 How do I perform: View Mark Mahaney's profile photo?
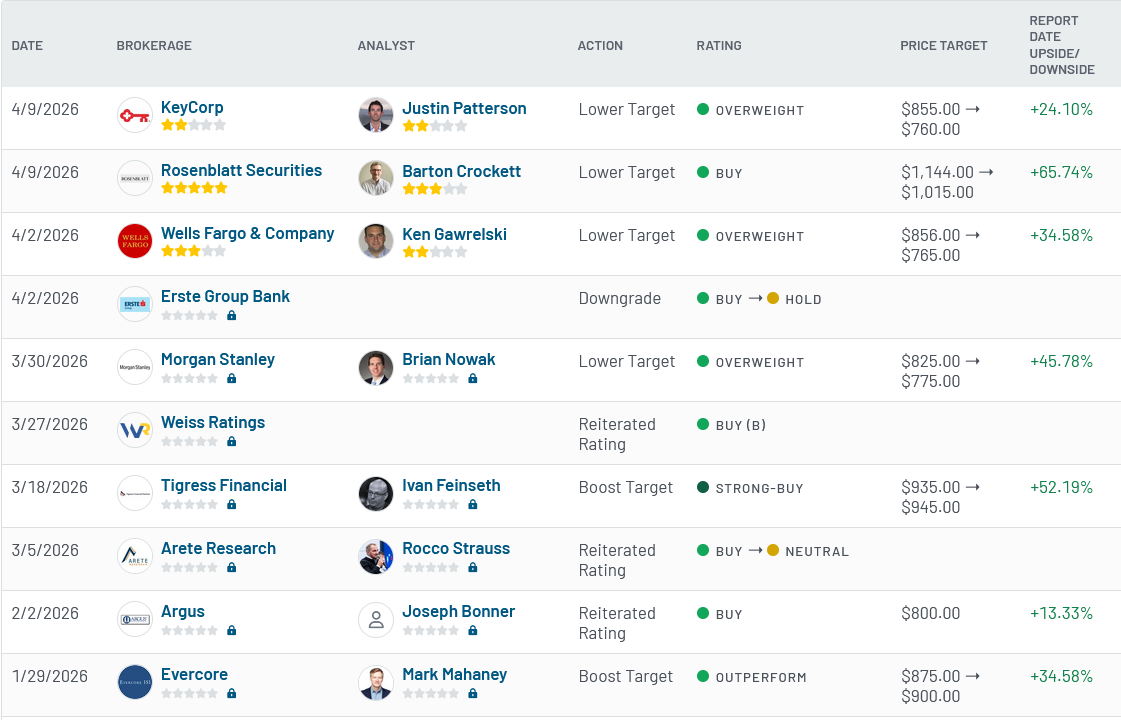[375, 681]
